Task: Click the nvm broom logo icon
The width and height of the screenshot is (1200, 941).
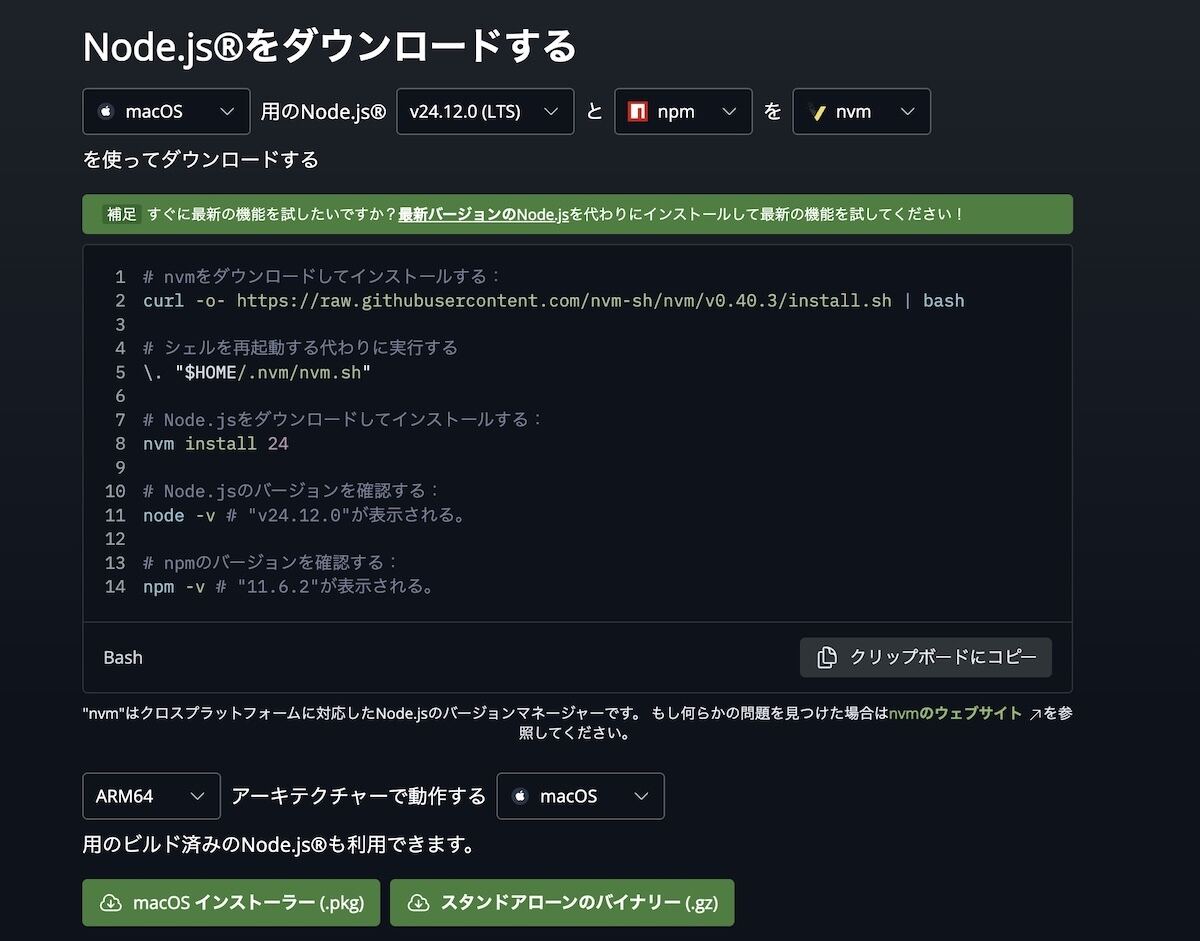Action: pos(815,111)
